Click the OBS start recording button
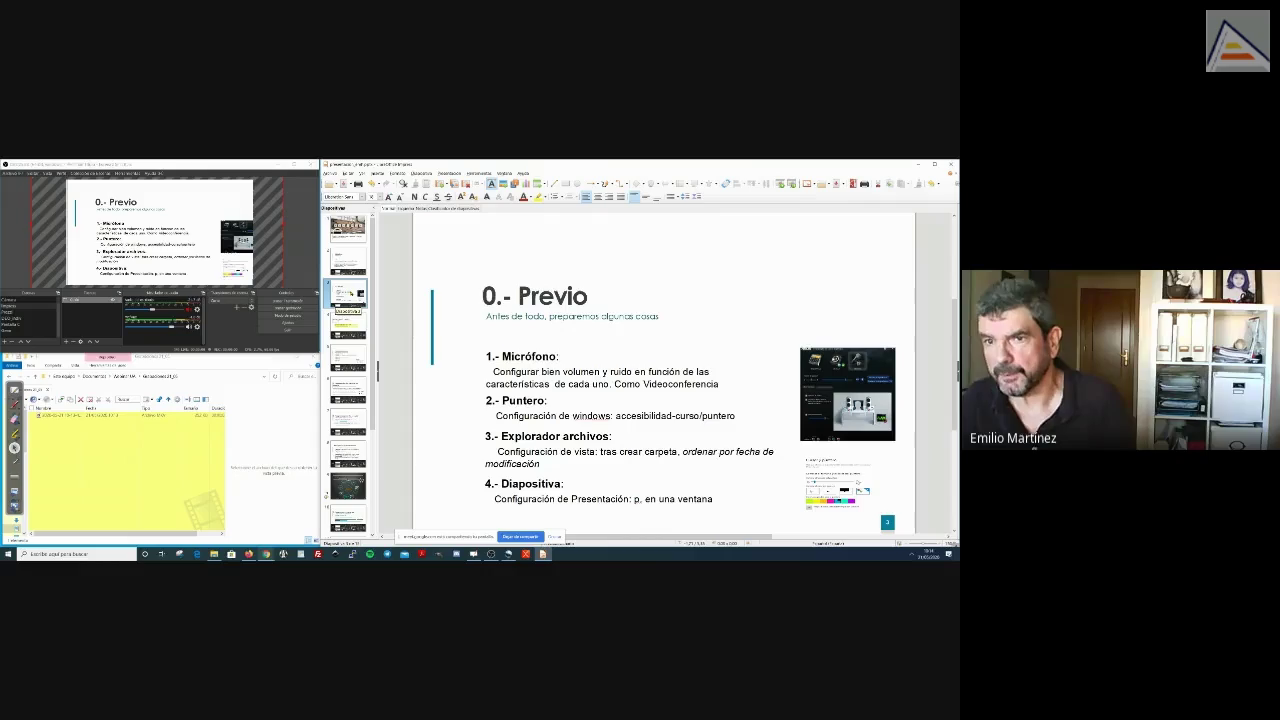This screenshot has height=720, width=1280. [288, 308]
